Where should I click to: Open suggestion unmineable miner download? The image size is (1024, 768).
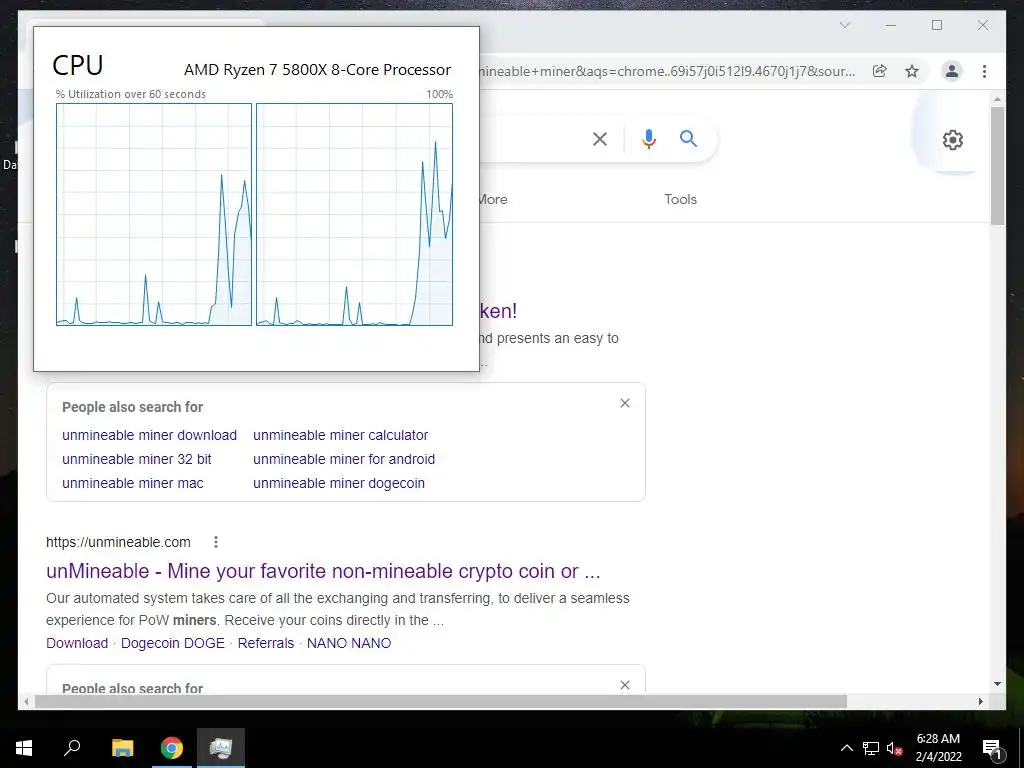pyautogui.click(x=150, y=435)
